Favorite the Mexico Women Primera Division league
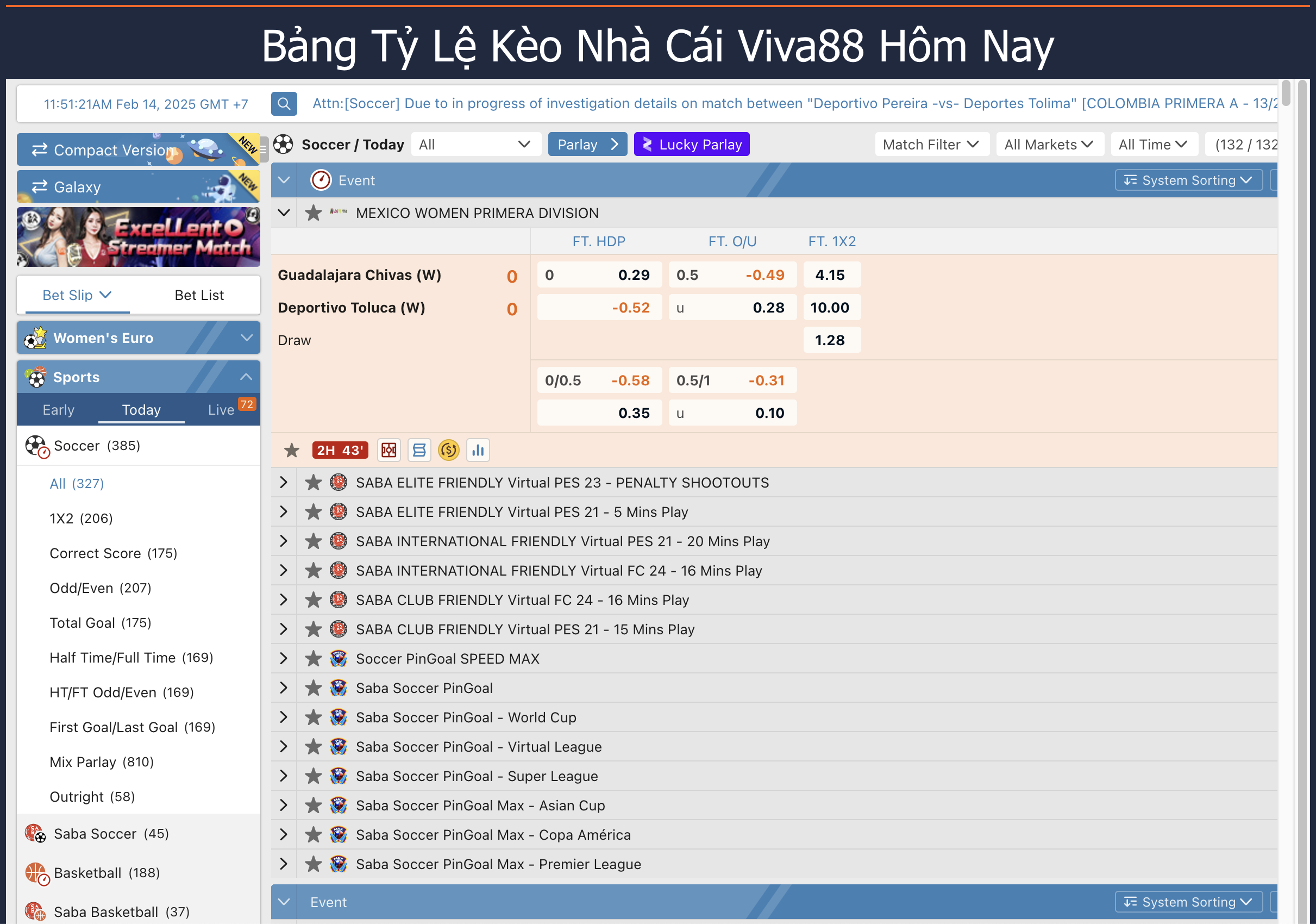1316x924 pixels. tap(313, 213)
